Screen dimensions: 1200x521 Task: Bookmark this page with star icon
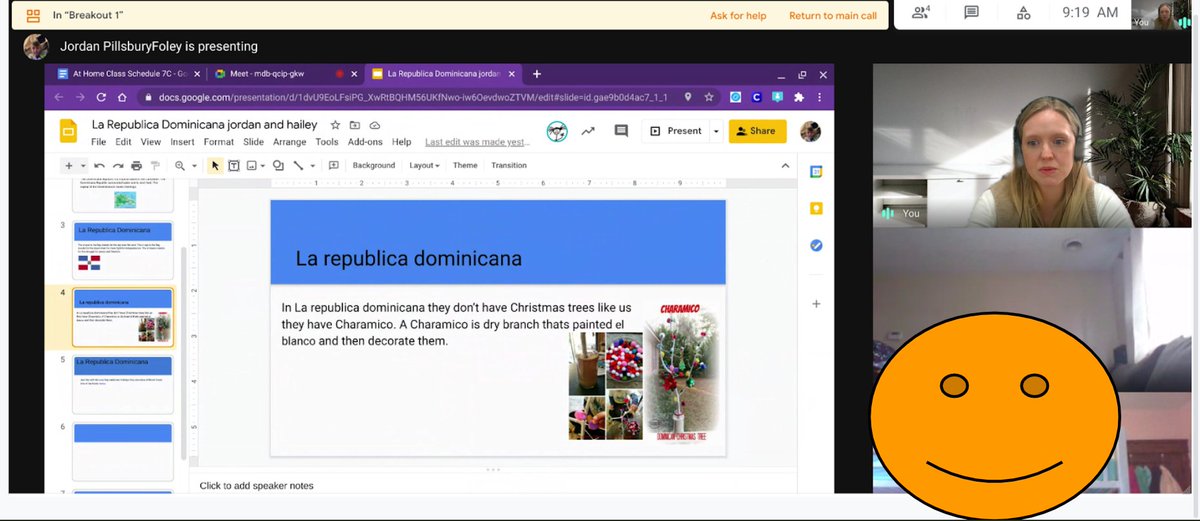(x=709, y=98)
